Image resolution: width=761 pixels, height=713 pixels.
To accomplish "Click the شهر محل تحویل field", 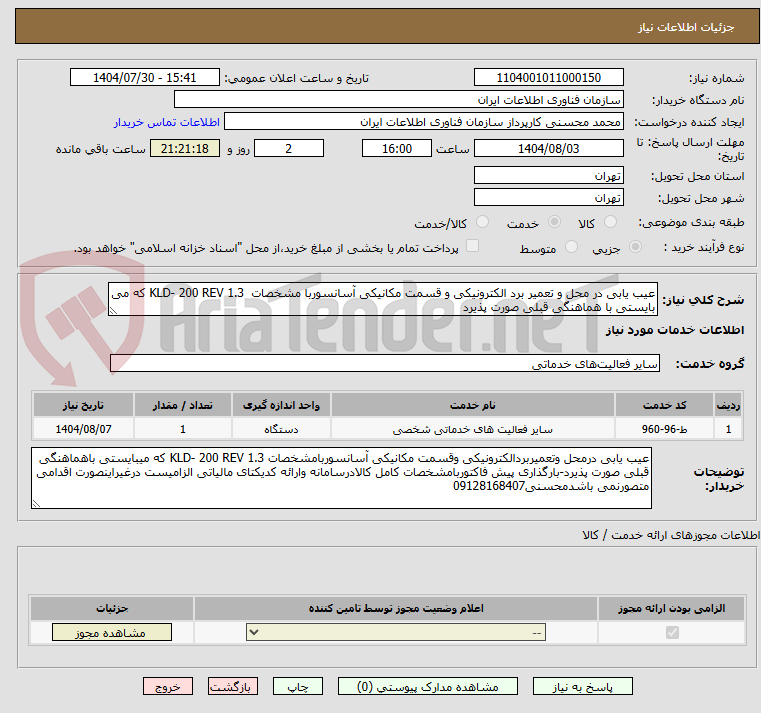I will [548, 198].
